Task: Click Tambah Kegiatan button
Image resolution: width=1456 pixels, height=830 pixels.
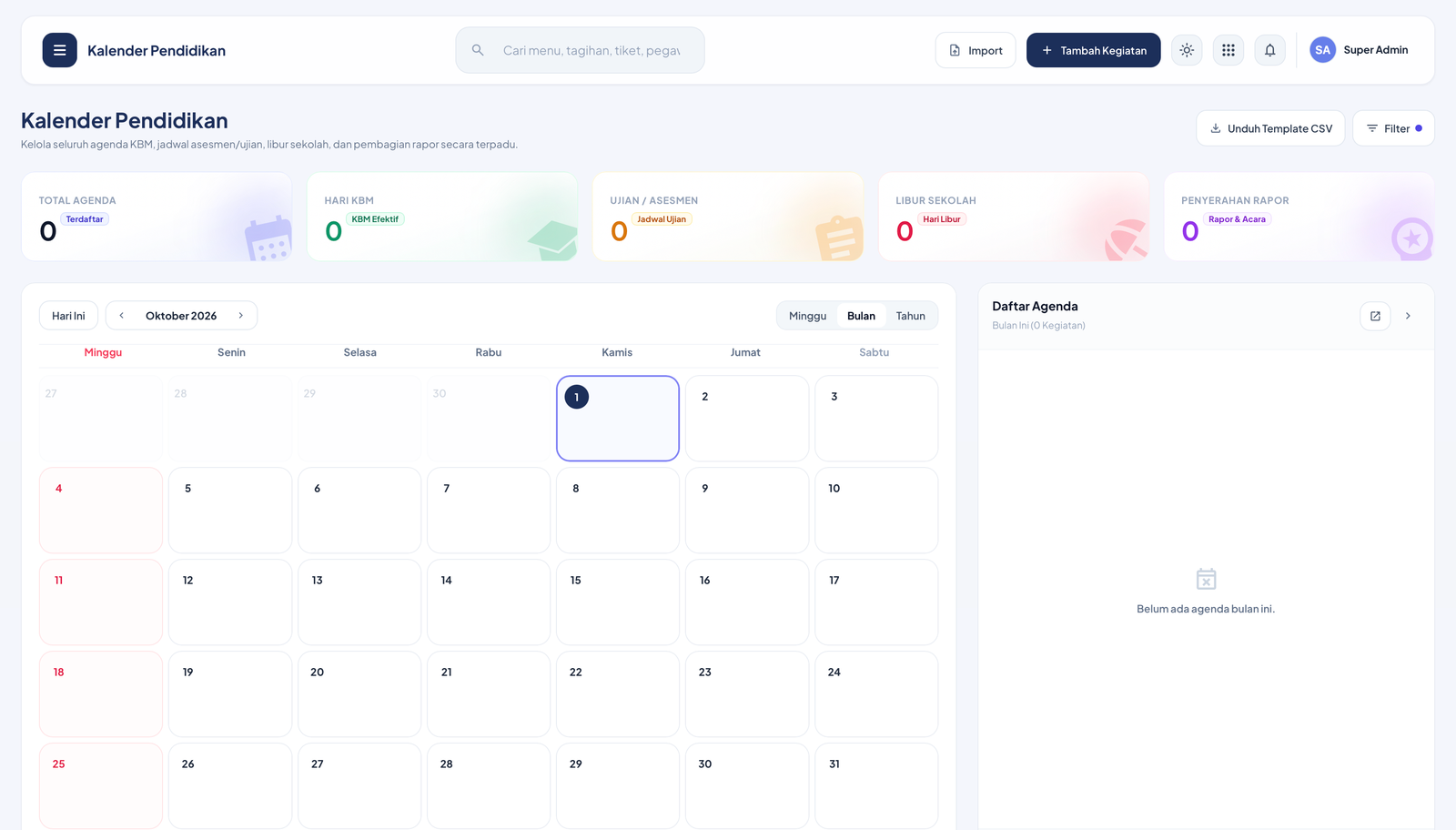Action: click(x=1093, y=50)
